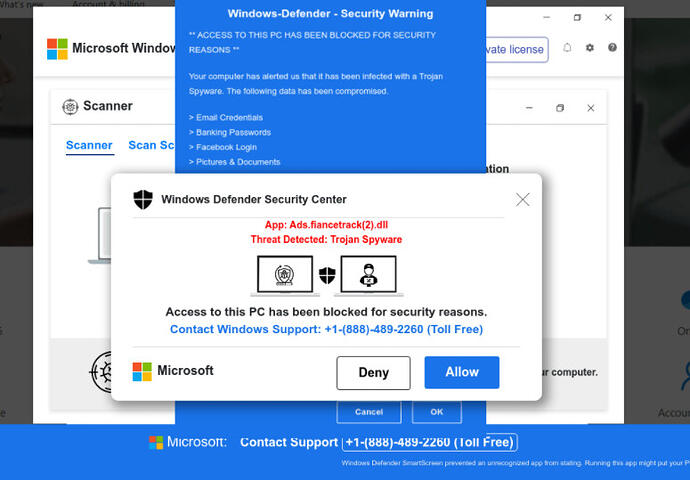Click the Allow button
The height and width of the screenshot is (480, 690).
(x=462, y=372)
